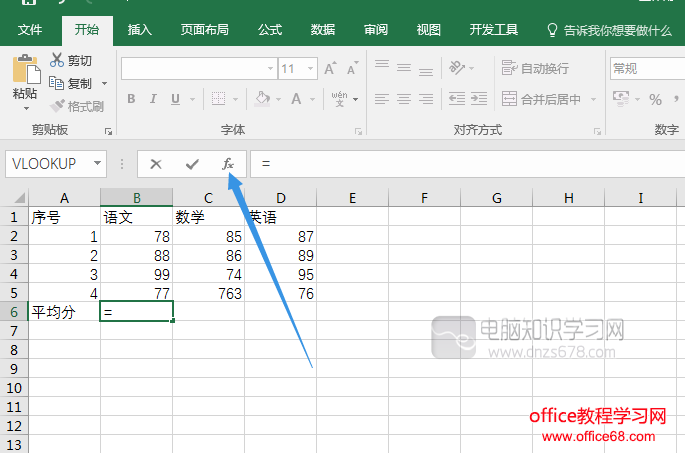Open the font name dropdown
The height and width of the screenshot is (453, 685).
[270, 69]
